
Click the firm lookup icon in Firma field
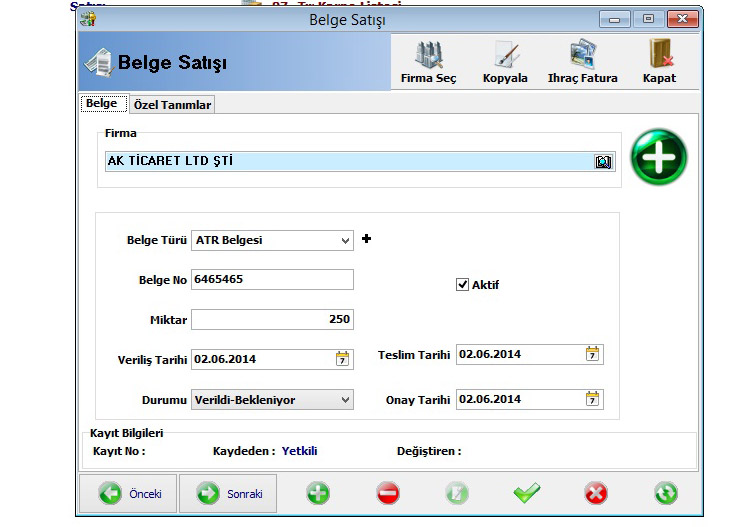coord(603,161)
